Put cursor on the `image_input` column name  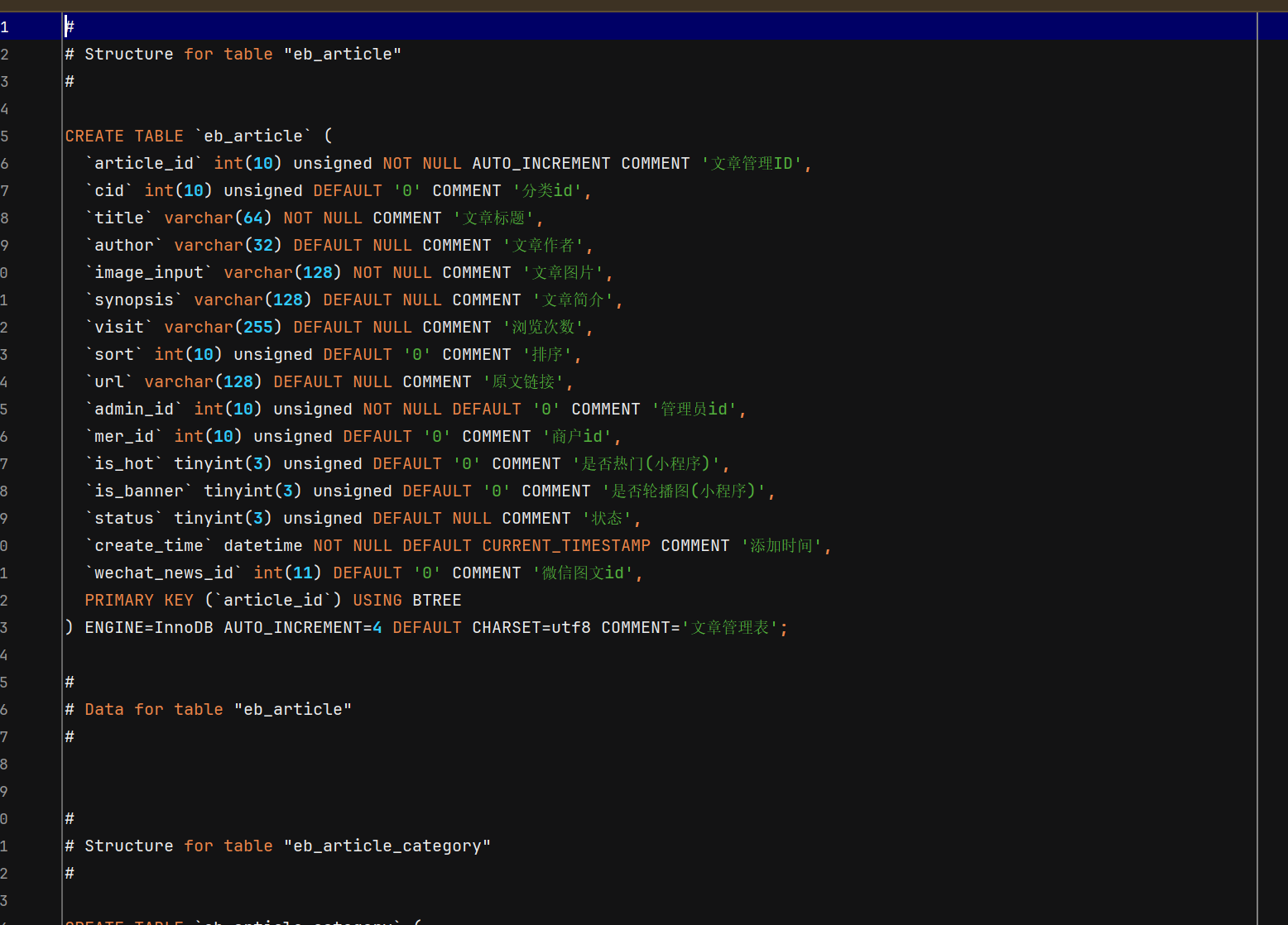[149, 273]
